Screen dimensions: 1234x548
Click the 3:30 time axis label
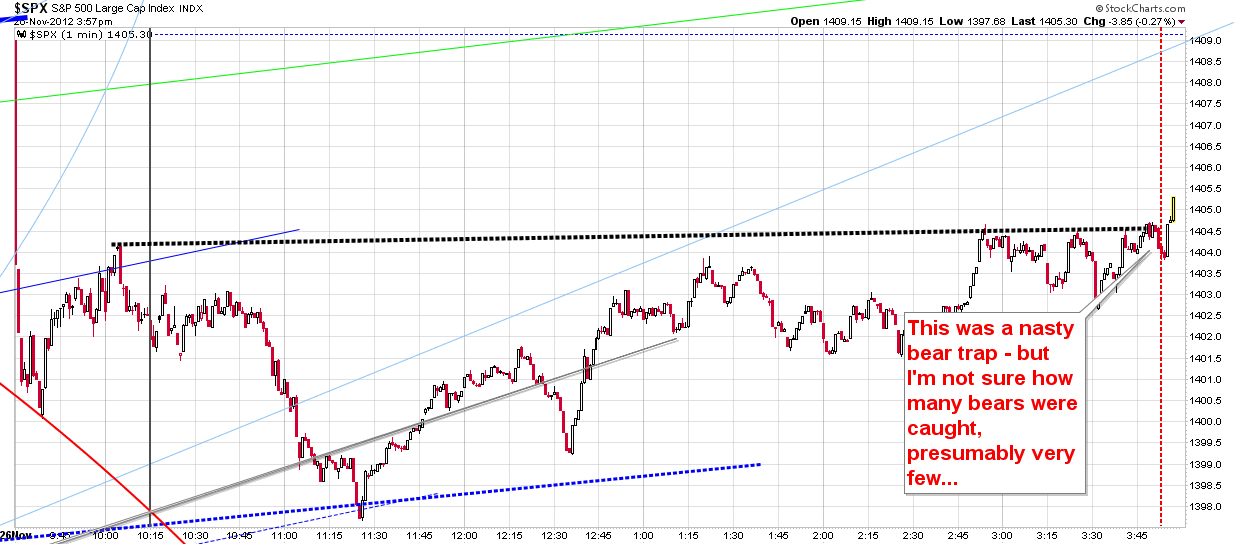pyautogui.click(x=1091, y=536)
